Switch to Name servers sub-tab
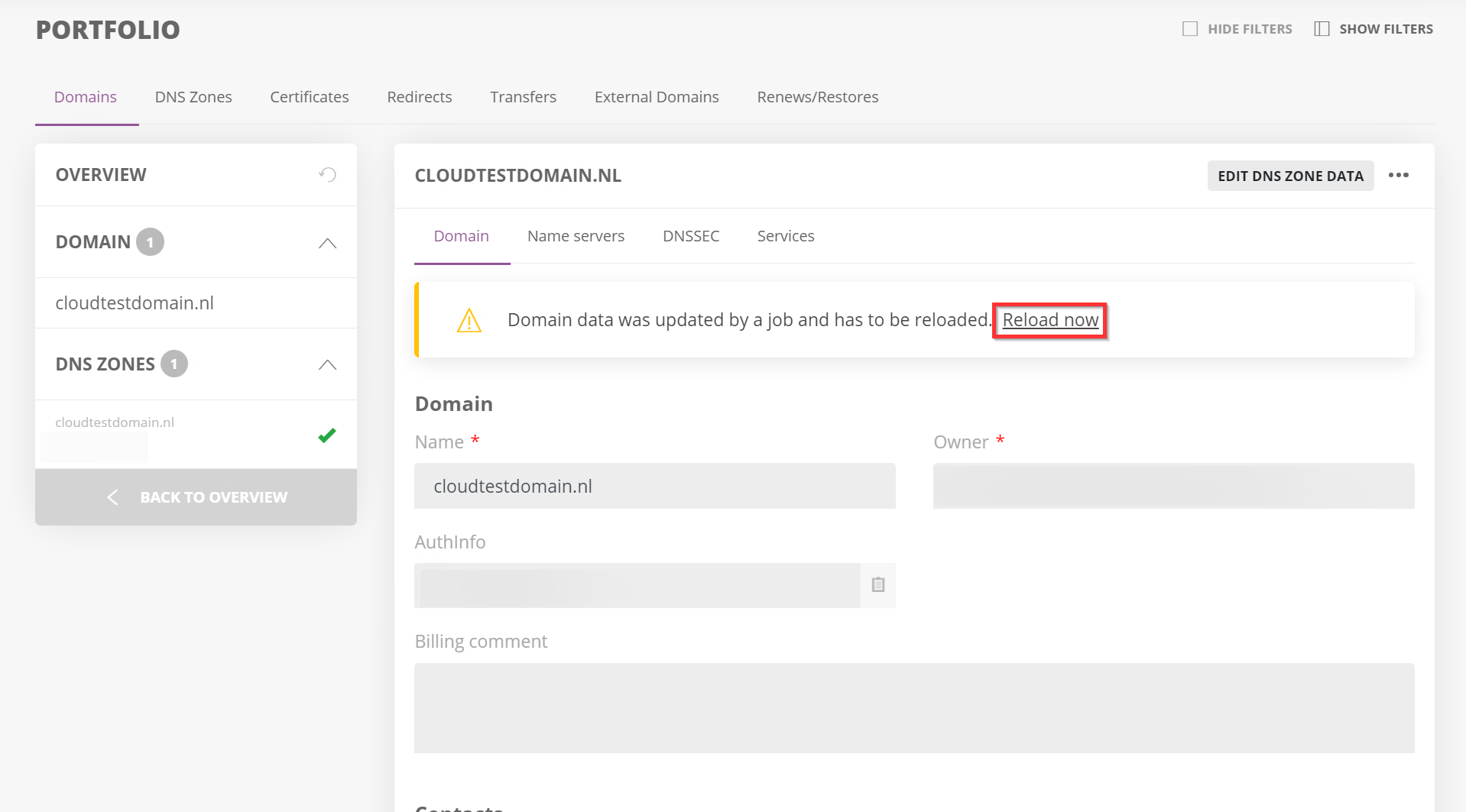This screenshot has height=812, width=1466. tap(576, 236)
